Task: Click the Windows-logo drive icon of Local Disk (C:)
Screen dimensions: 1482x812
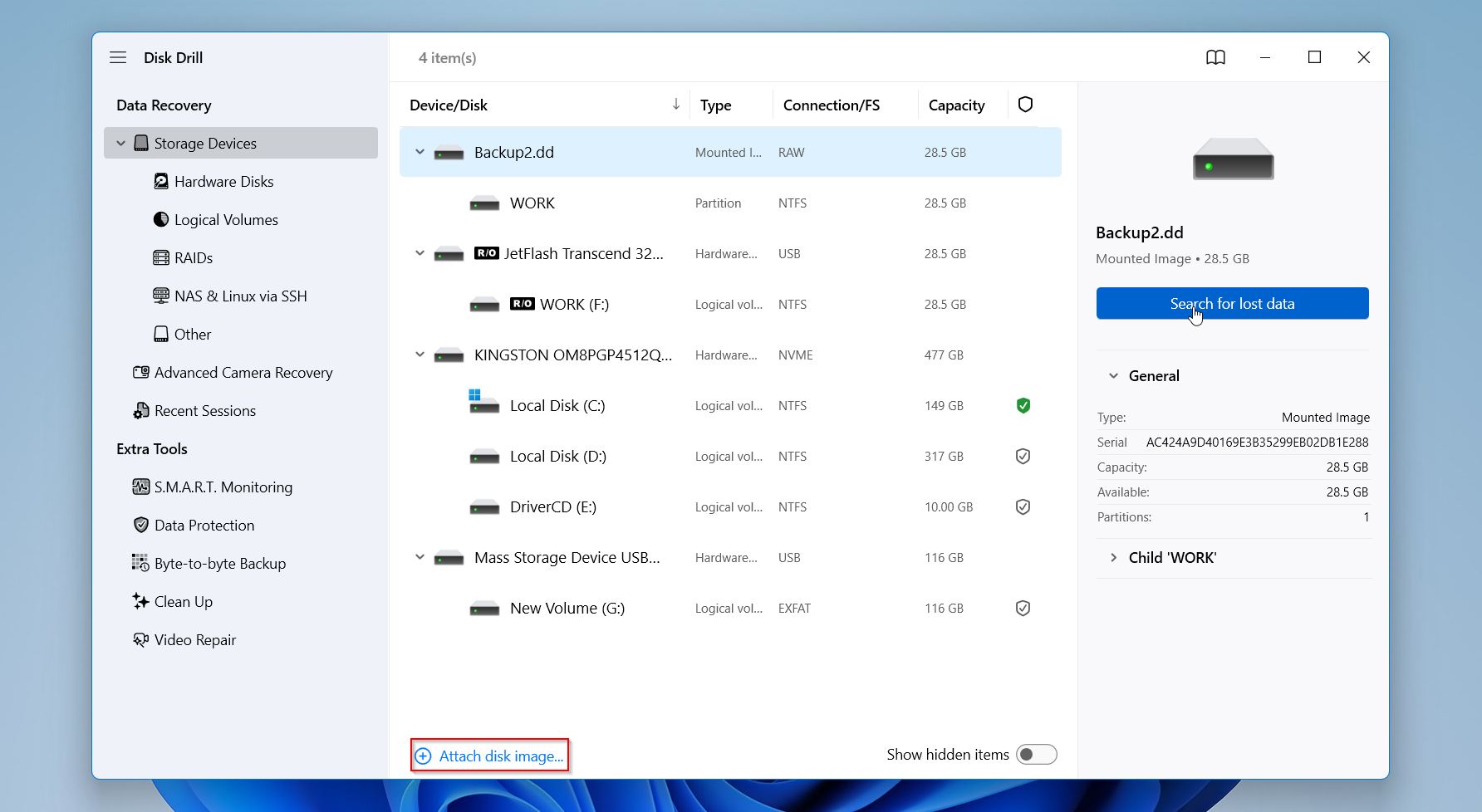Action: pyautogui.click(x=483, y=402)
